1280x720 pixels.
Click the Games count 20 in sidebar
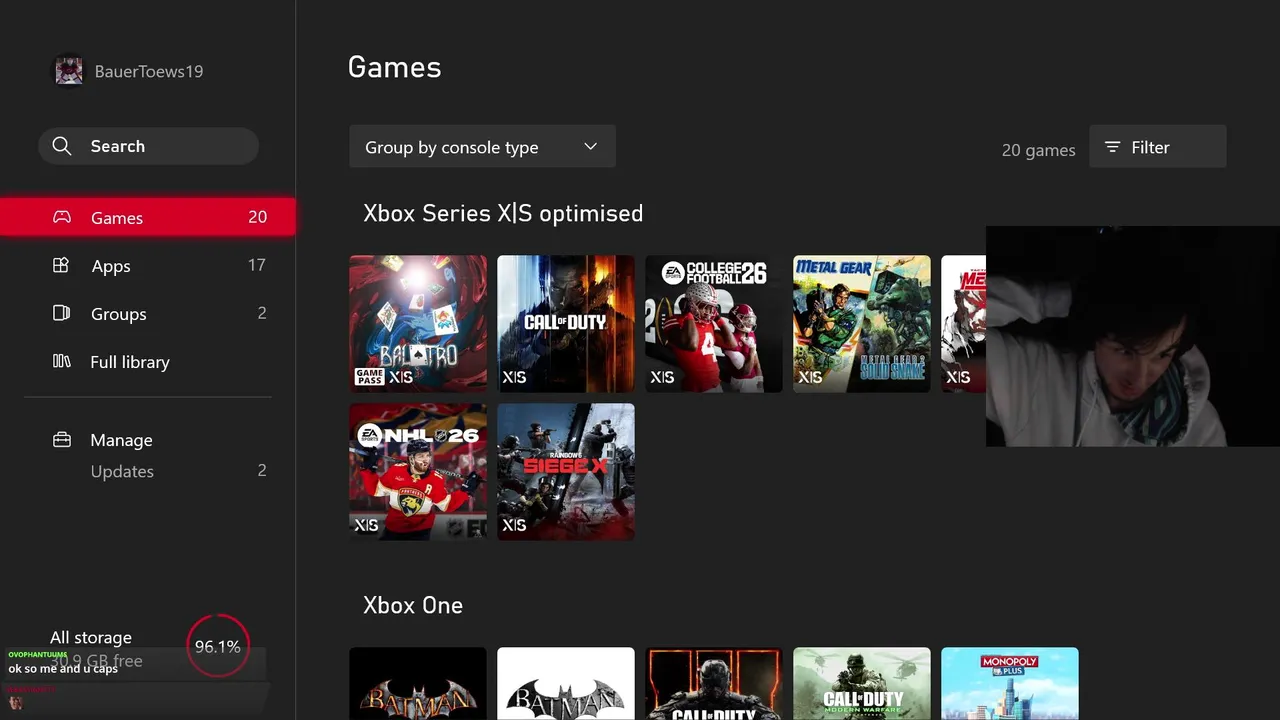tap(257, 217)
